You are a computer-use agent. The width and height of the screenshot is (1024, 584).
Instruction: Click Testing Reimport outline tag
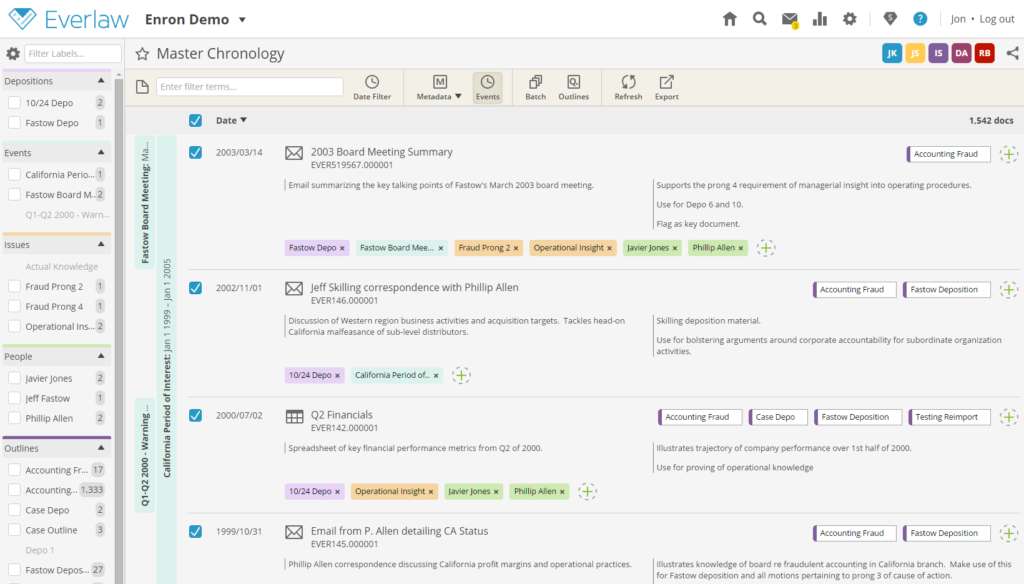click(949, 417)
